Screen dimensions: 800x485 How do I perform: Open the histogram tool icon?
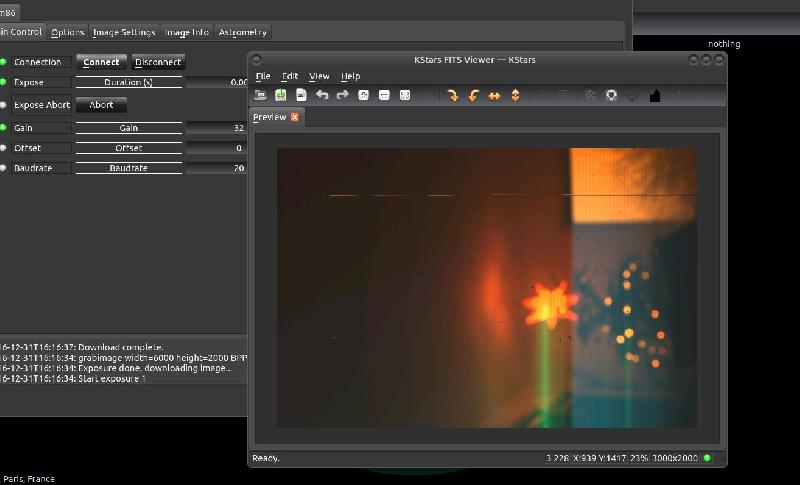tap(655, 95)
